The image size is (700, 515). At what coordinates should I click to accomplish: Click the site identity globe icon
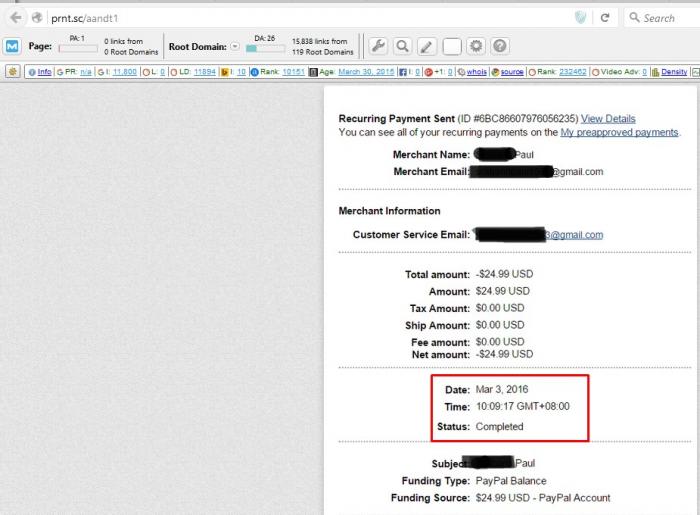[38, 18]
